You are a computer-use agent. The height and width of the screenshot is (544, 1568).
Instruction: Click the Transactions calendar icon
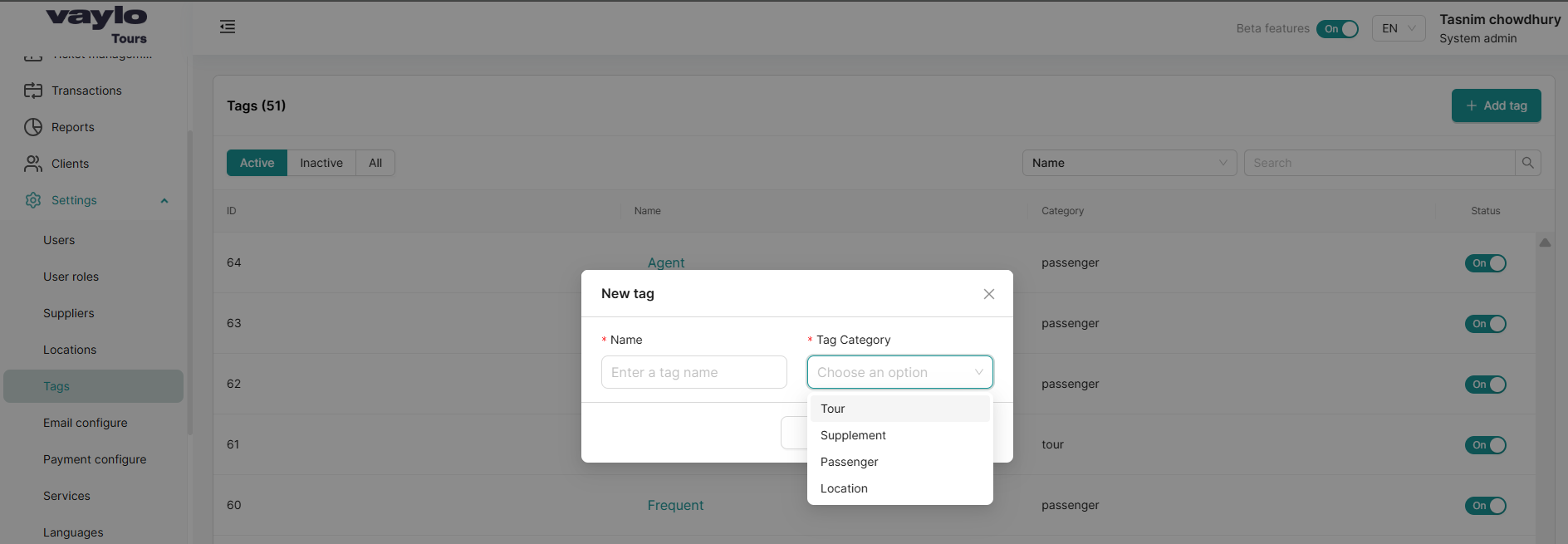coord(33,91)
